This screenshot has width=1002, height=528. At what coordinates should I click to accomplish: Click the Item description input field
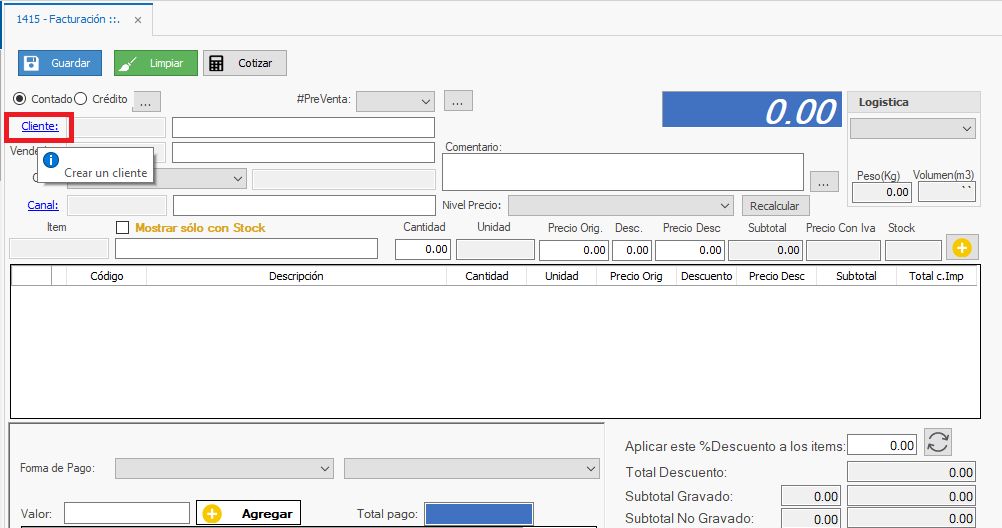point(246,249)
